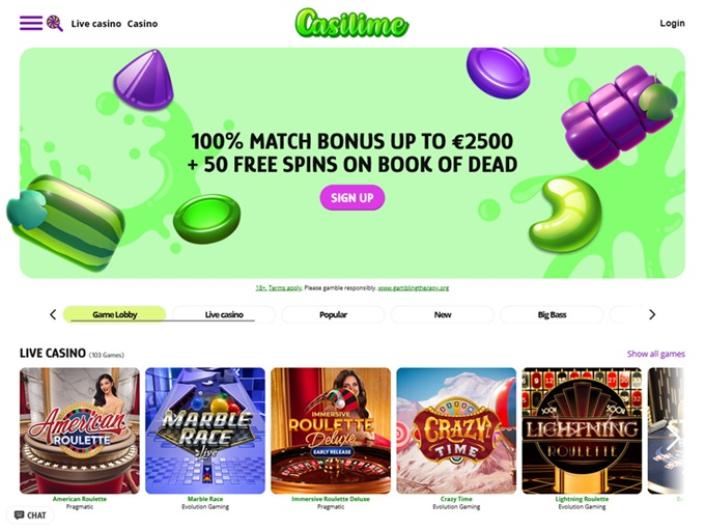The width and height of the screenshot is (705, 530).
Task: Click the lollipop search icon
Action: pyautogui.click(x=55, y=23)
